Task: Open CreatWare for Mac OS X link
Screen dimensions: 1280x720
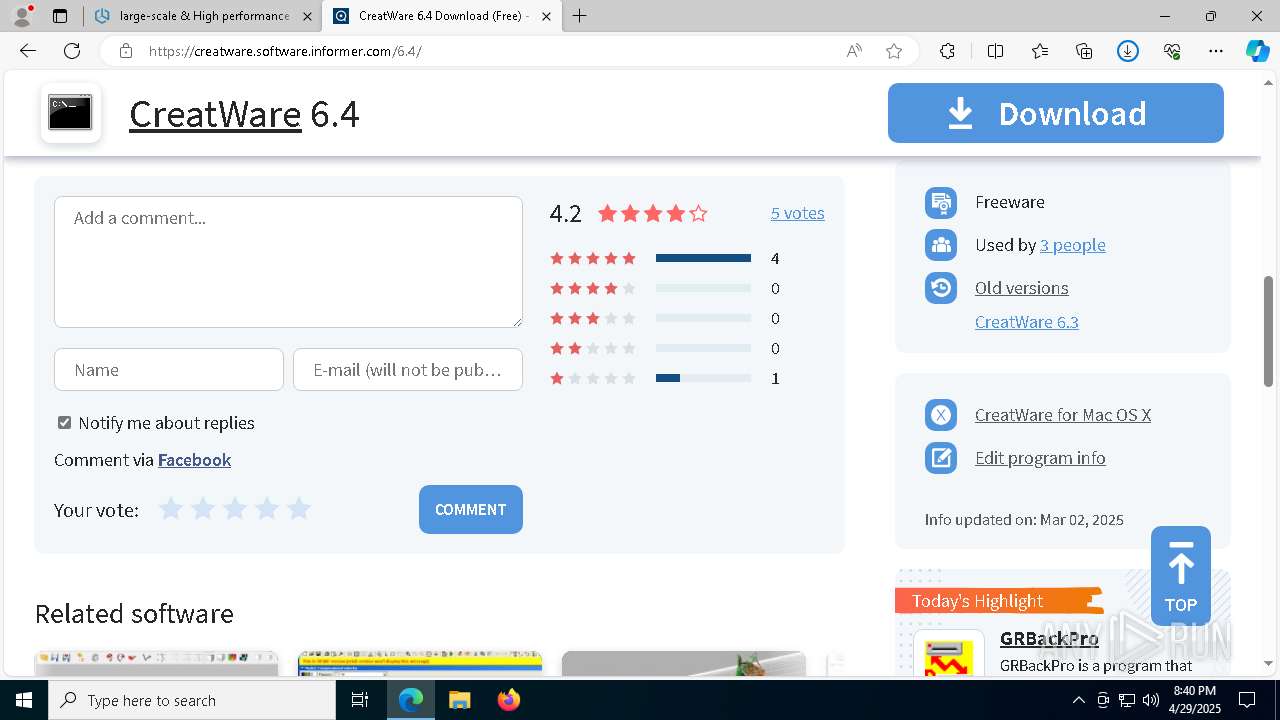Action: (x=1063, y=415)
